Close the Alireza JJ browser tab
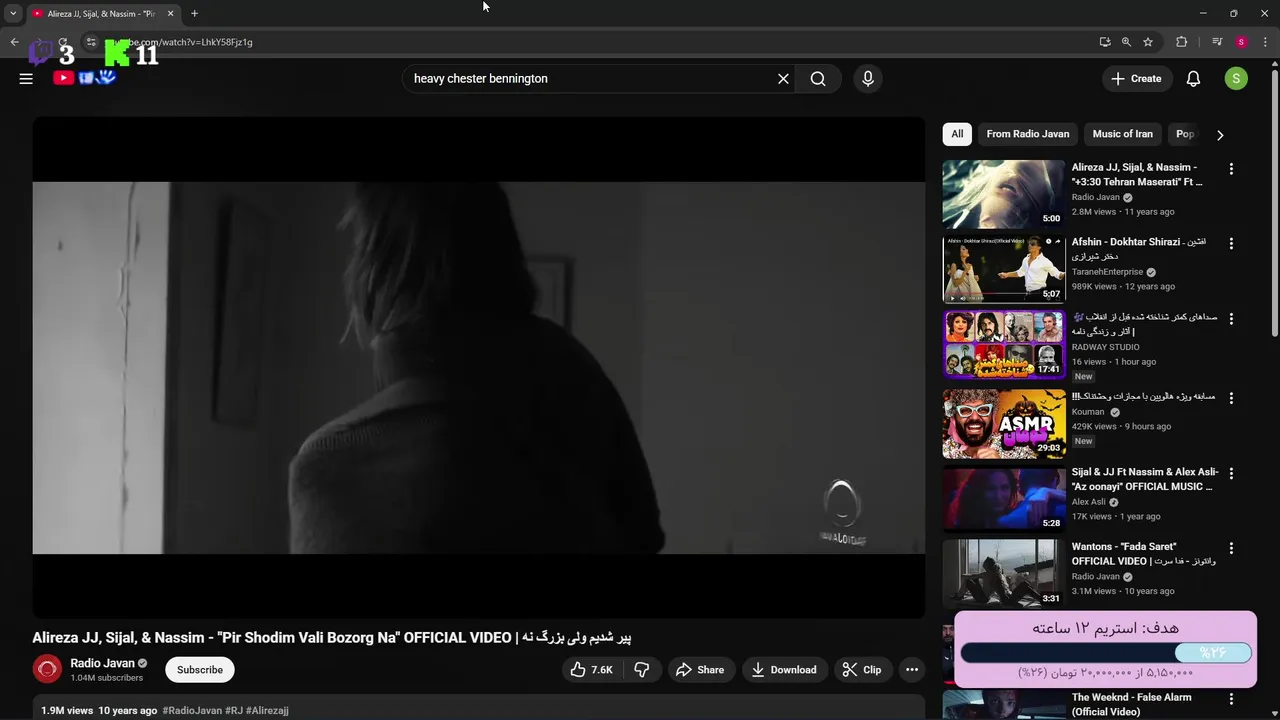Image resolution: width=1280 pixels, height=720 pixels. pos(170,14)
